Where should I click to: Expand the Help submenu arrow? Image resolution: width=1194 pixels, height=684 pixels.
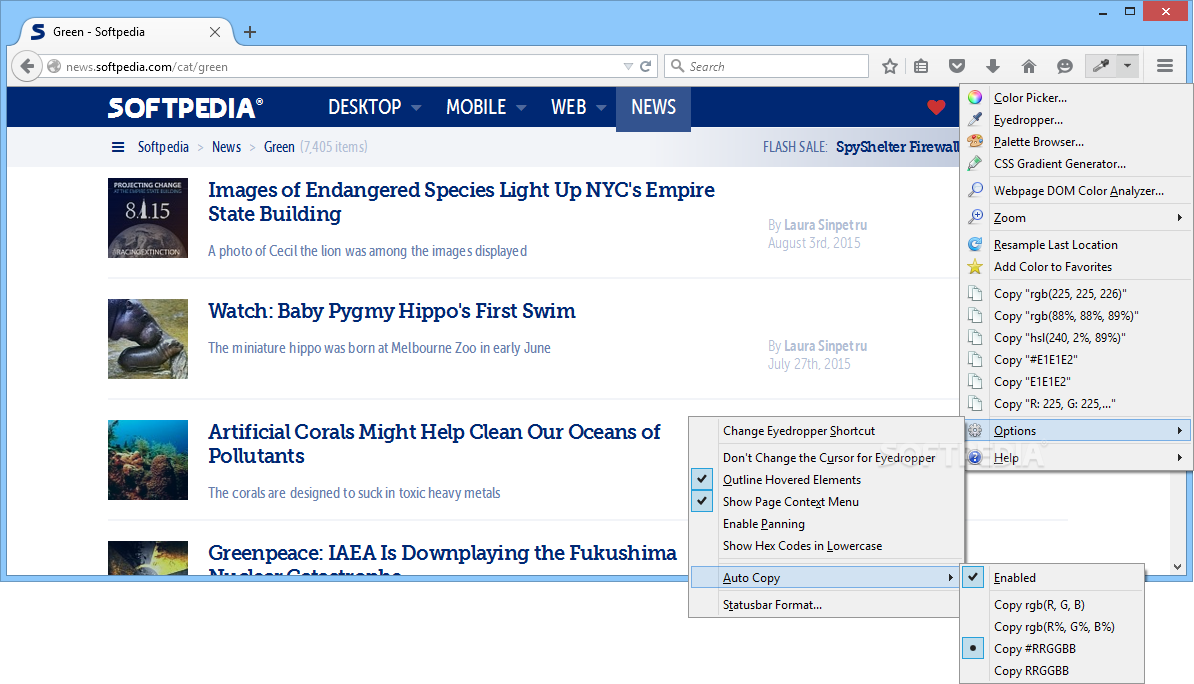point(1180,458)
